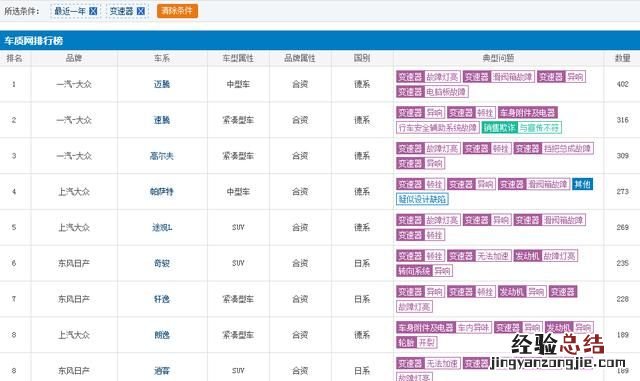This screenshot has height=381, width=640.
Task: Click the 车系 column header
Action: (x=162, y=58)
